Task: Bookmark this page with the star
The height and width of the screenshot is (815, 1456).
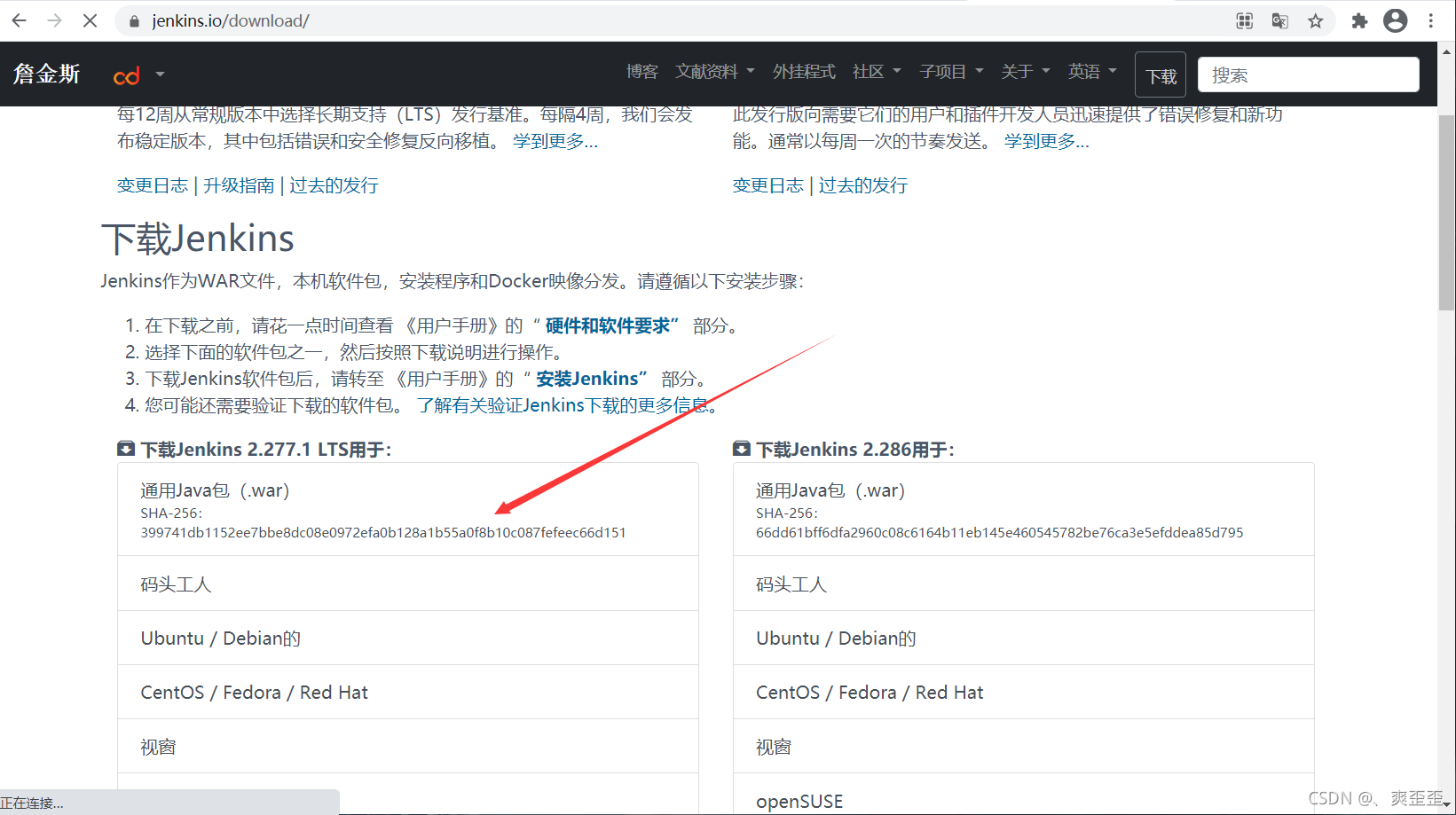Action: coord(1315,20)
